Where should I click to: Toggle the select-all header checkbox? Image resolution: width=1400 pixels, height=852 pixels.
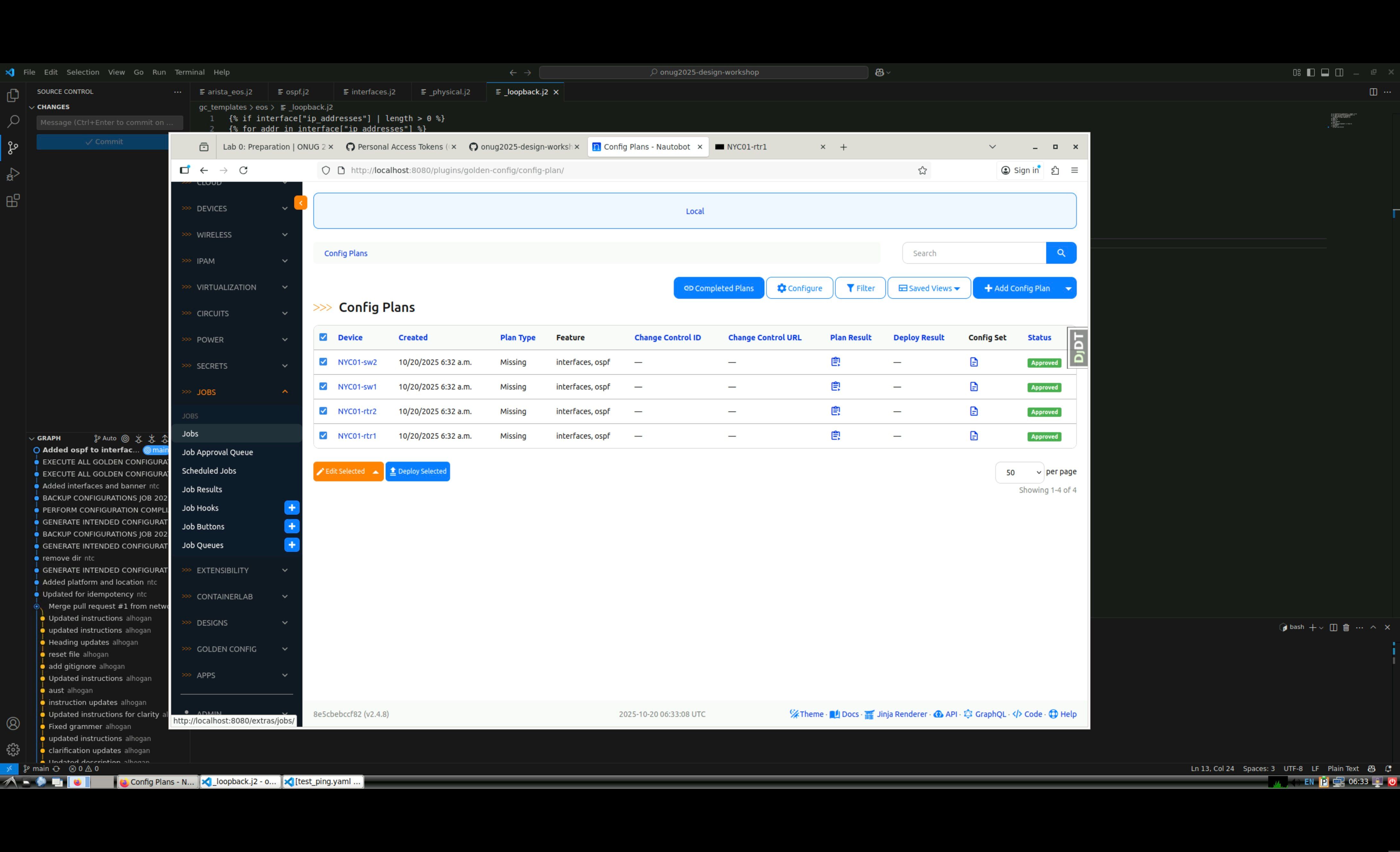point(323,337)
